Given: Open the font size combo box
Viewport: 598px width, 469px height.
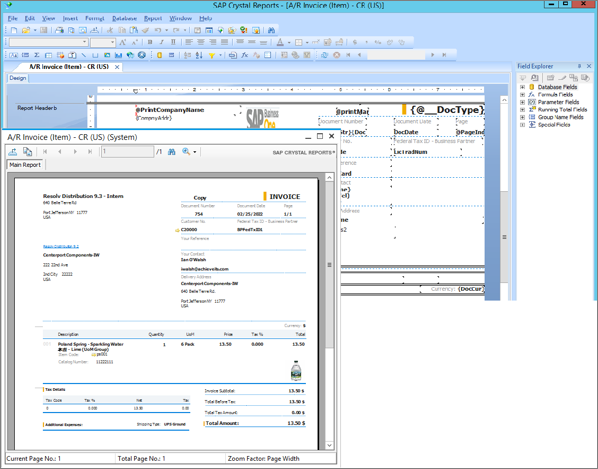Looking at the screenshot, I should click(x=103, y=42).
